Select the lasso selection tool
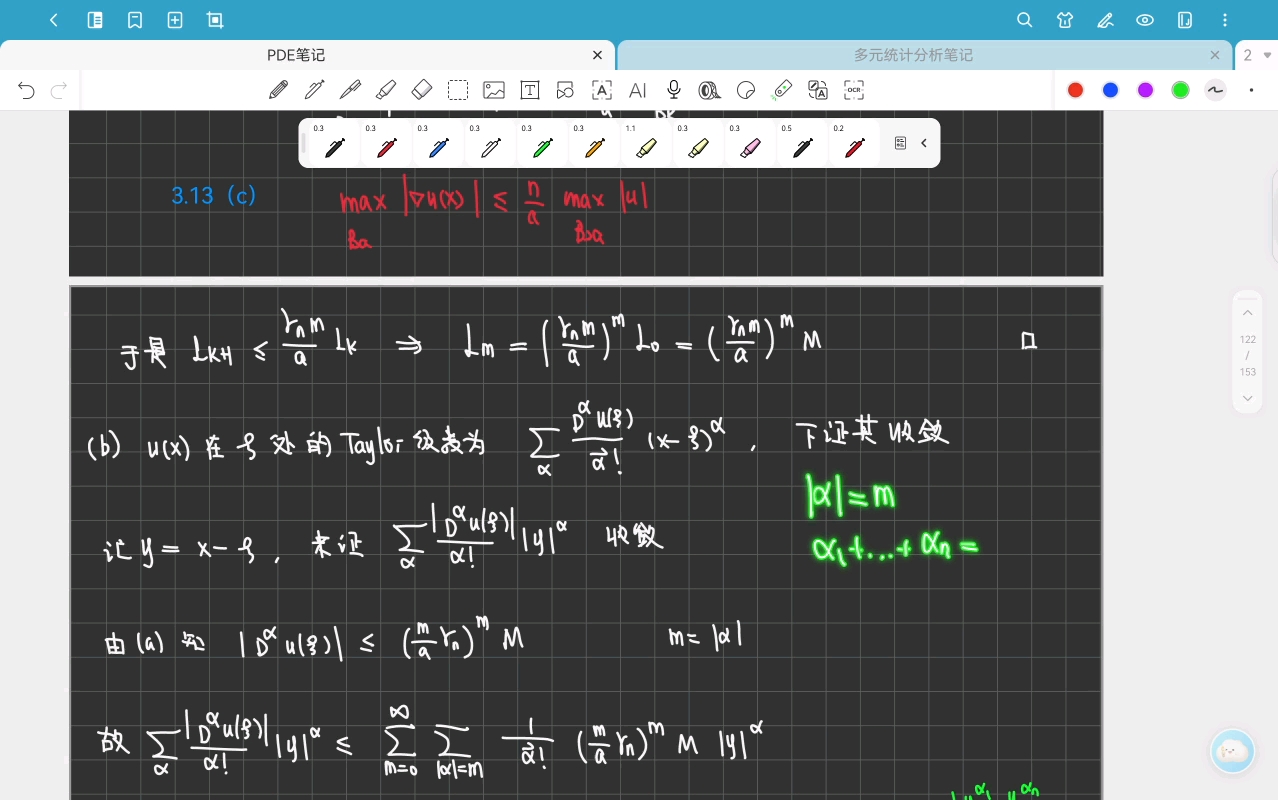Viewport: 1278px width, 800px height. click(x=458, y=90)
